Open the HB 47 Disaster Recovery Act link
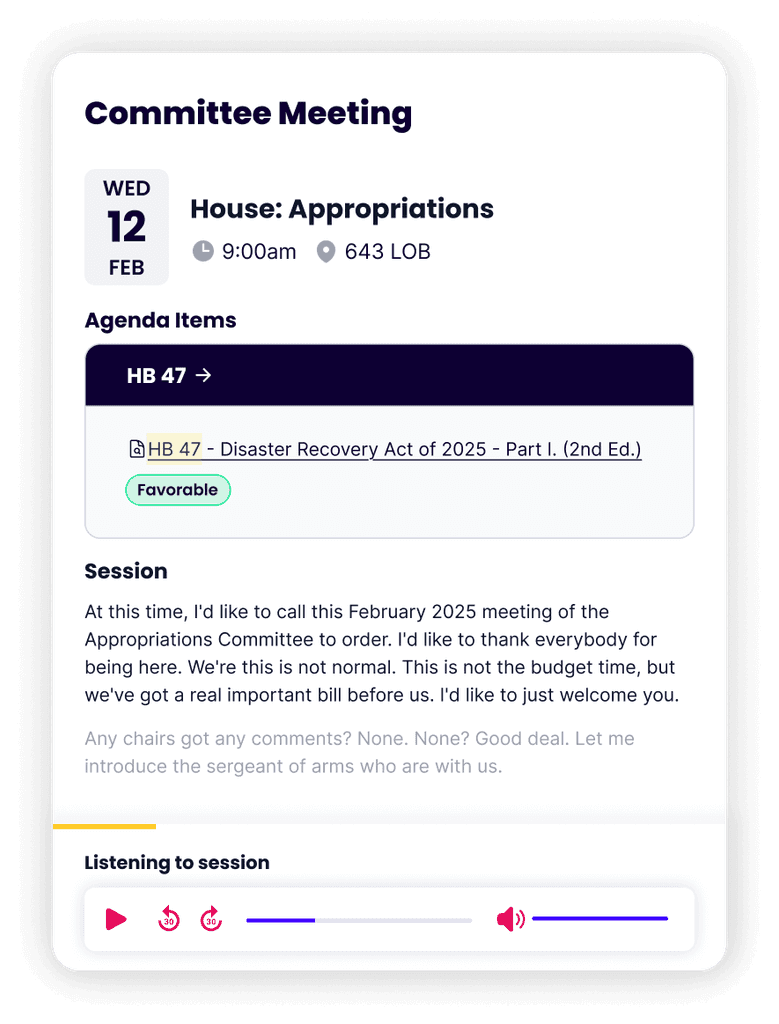779x1024 pixels. click(x=394, y=449)
